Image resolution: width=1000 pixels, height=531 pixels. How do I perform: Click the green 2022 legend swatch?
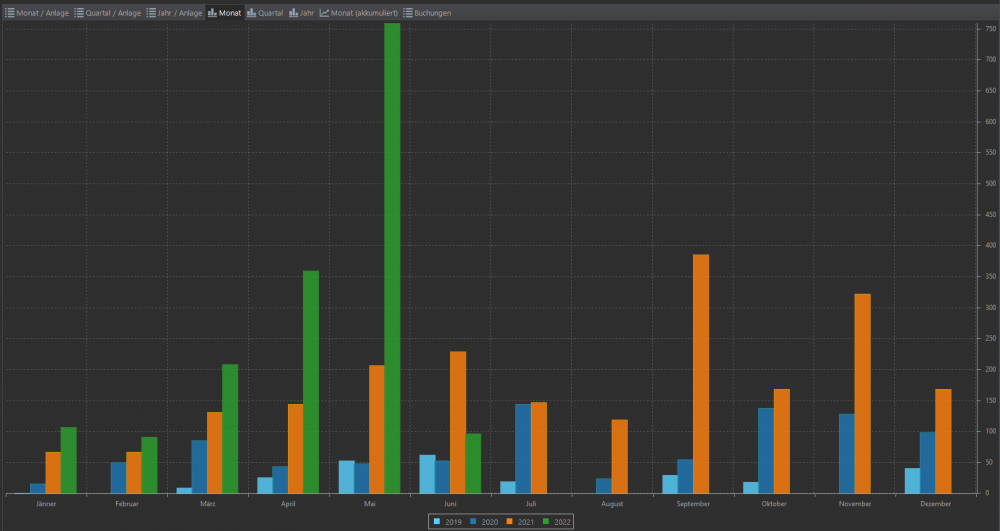[x=546, y=521]
